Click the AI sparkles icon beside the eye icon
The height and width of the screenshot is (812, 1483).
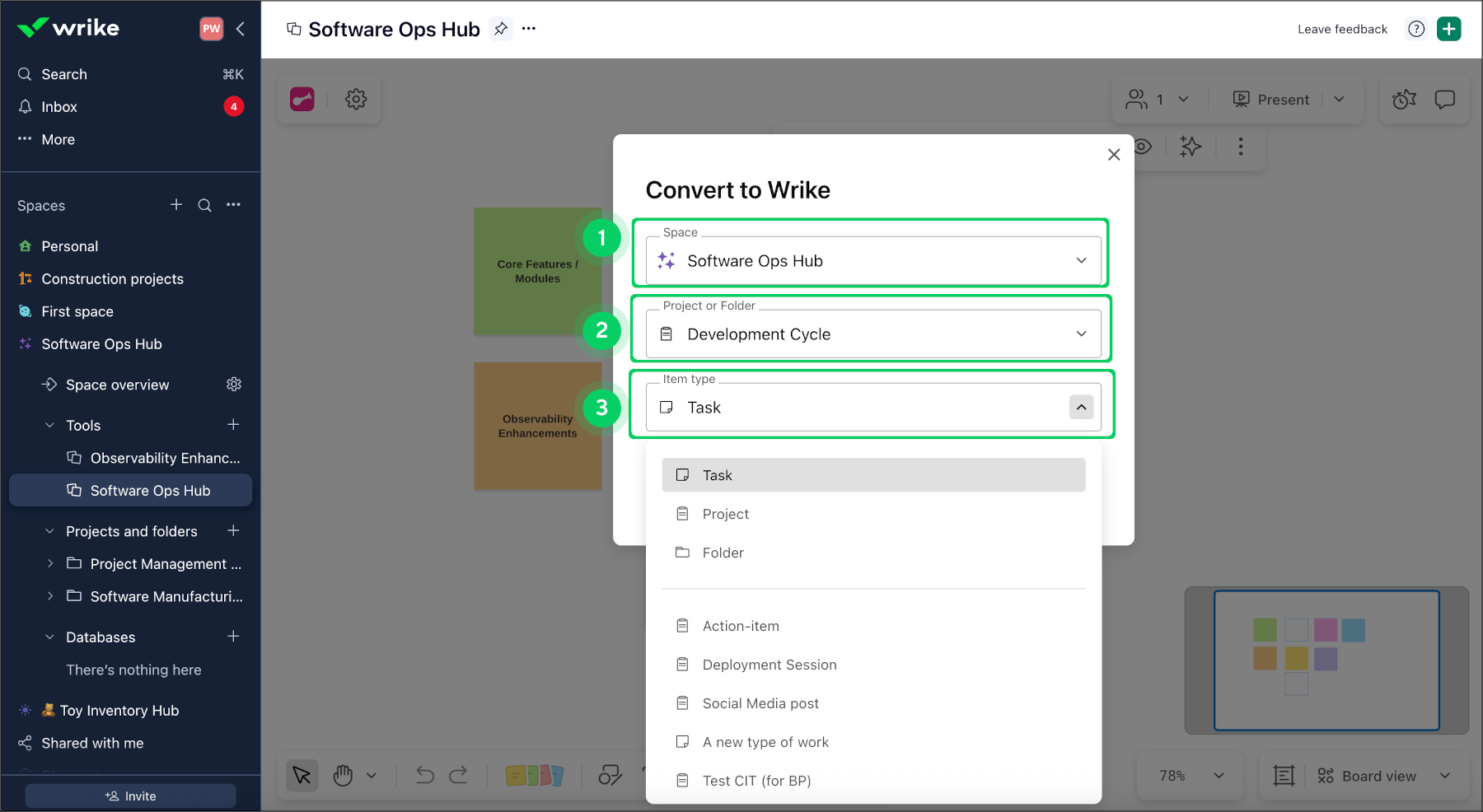click(1191, 147)
